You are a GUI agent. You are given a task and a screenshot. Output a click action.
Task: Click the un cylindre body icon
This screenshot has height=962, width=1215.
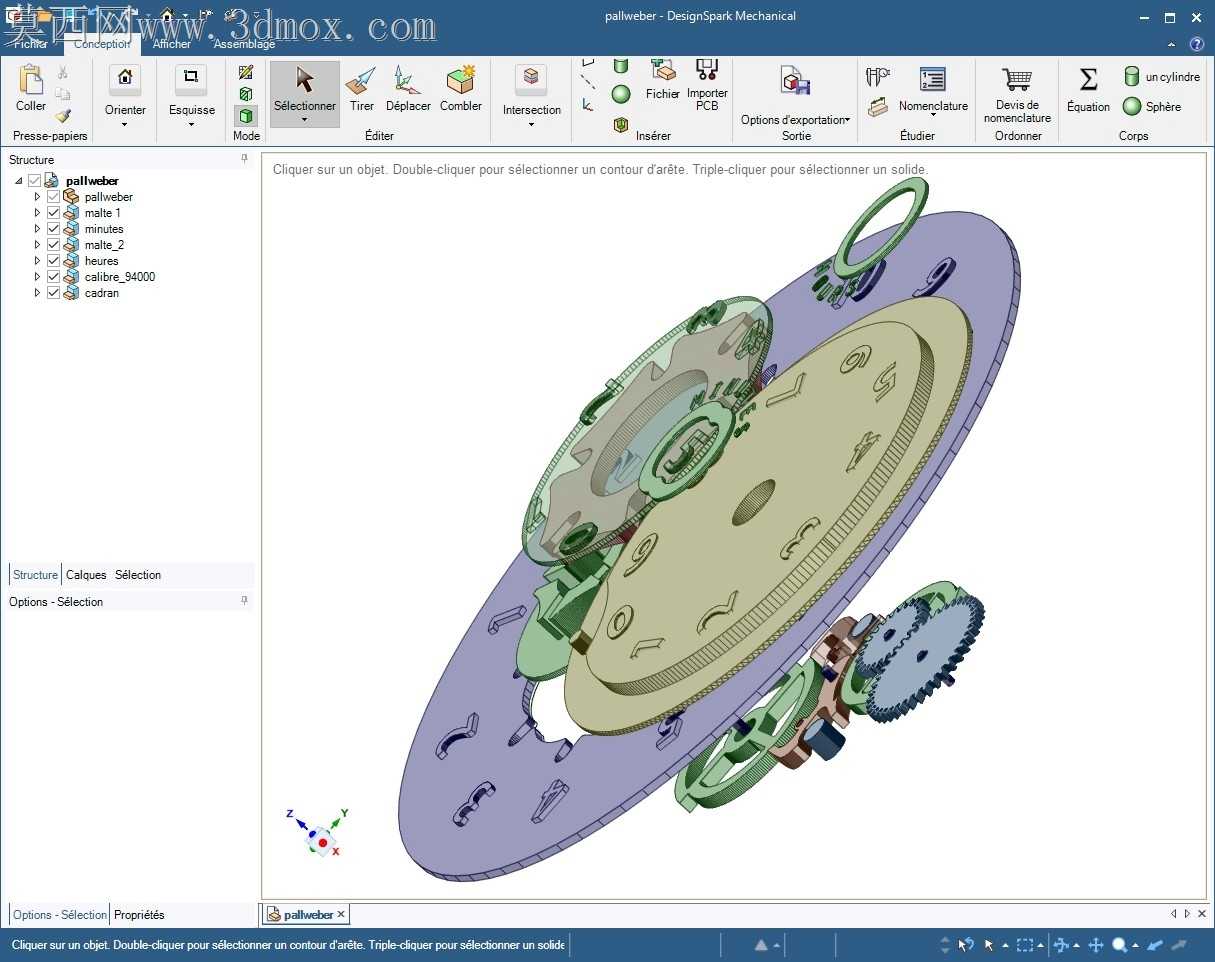(1132, 76)
